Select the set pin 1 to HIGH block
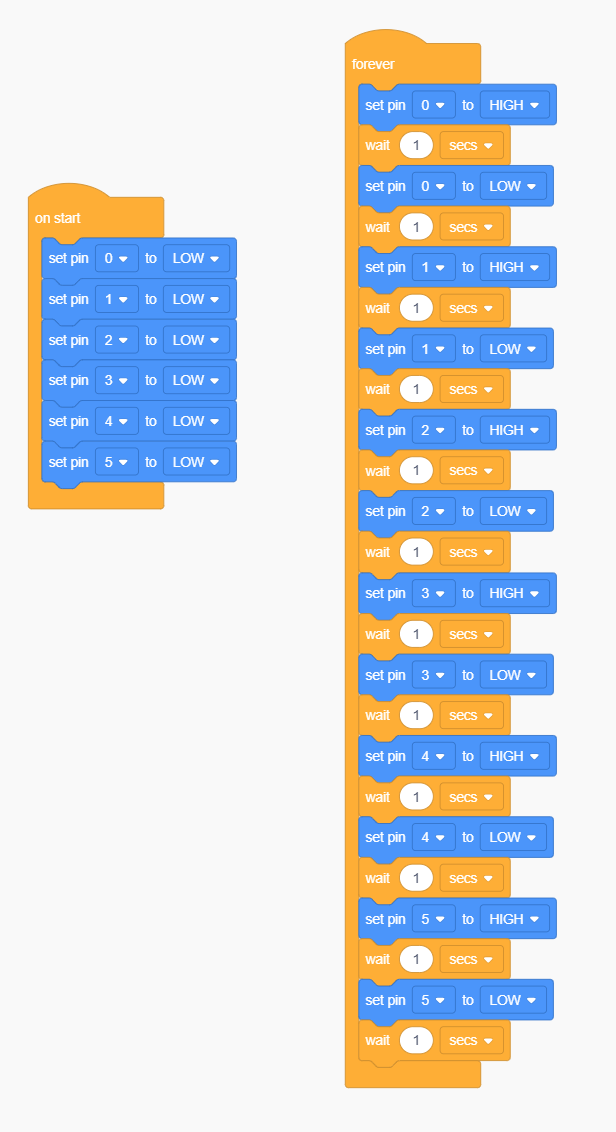Screen dimensions: 616x1132 457,267
